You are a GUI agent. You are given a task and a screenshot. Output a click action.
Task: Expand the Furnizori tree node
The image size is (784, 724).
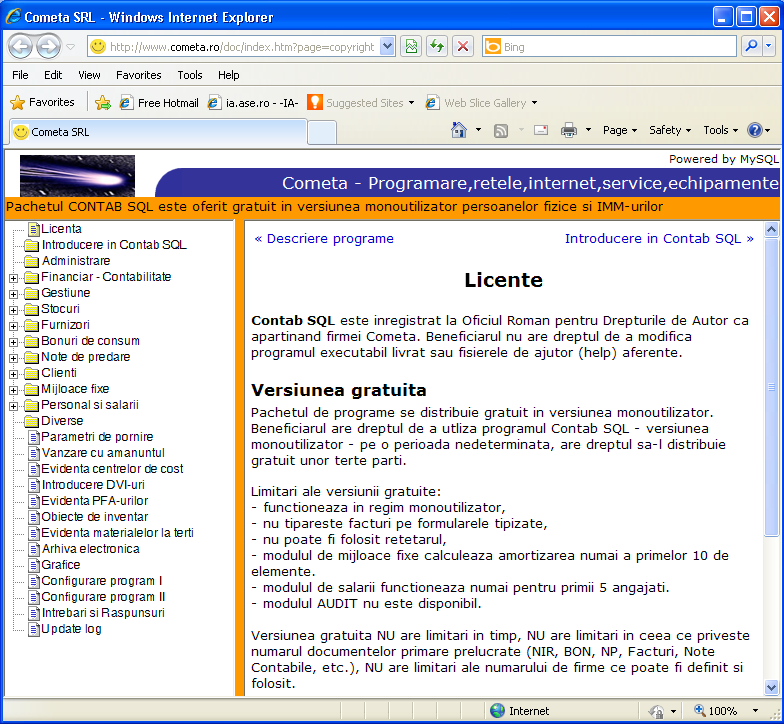14,326
